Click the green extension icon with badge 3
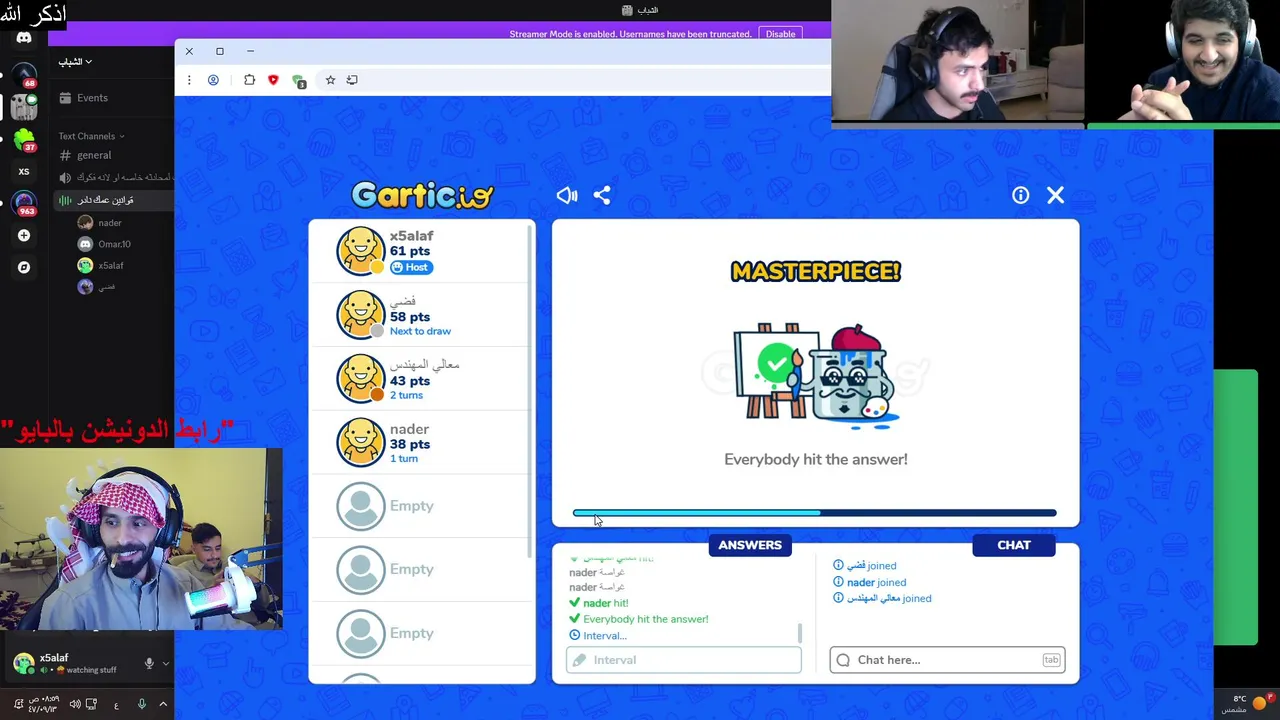Viewport: 1280px width, 720px height. 298,81
